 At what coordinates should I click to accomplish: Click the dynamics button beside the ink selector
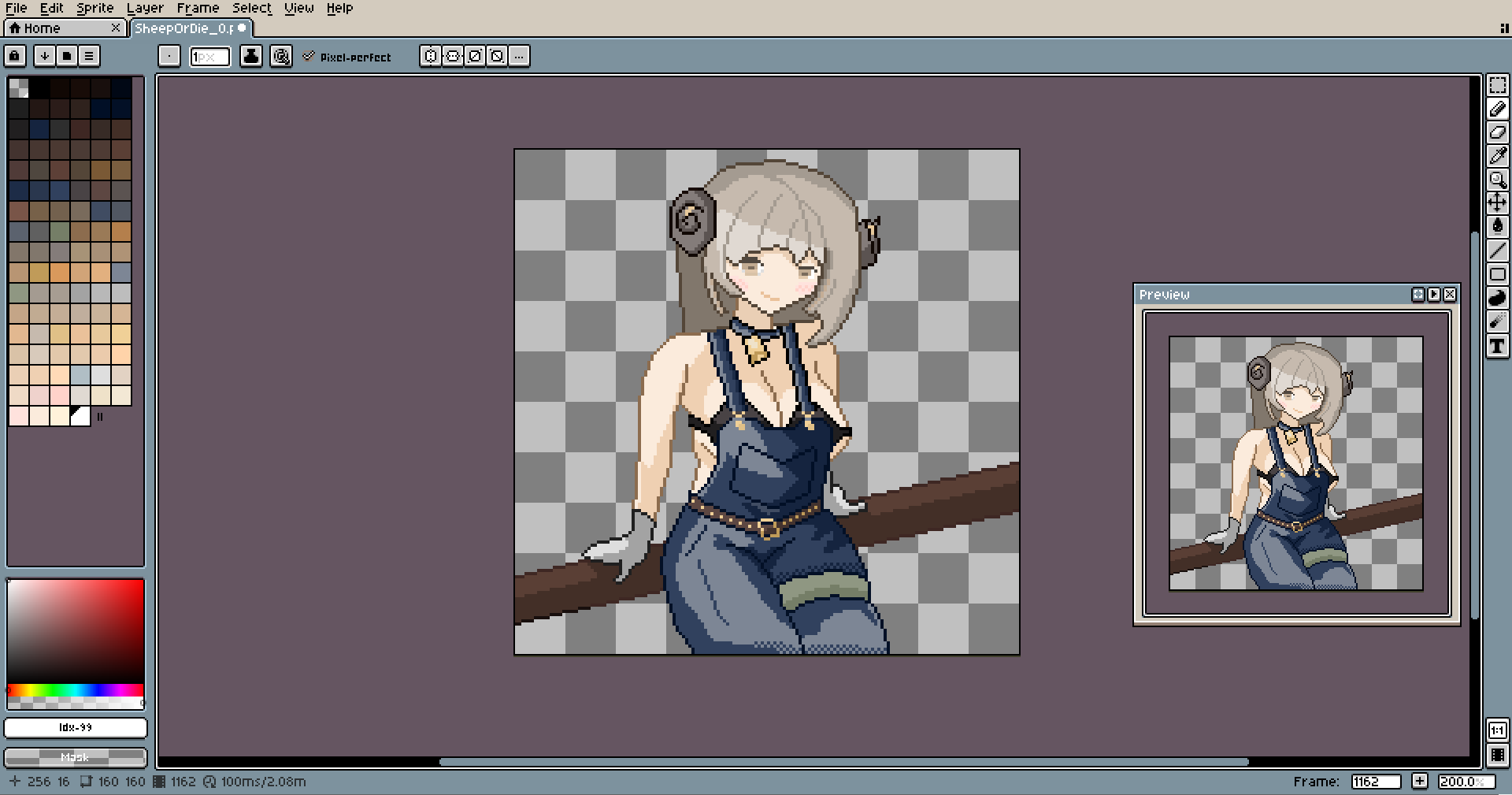(x=281, y=56)
